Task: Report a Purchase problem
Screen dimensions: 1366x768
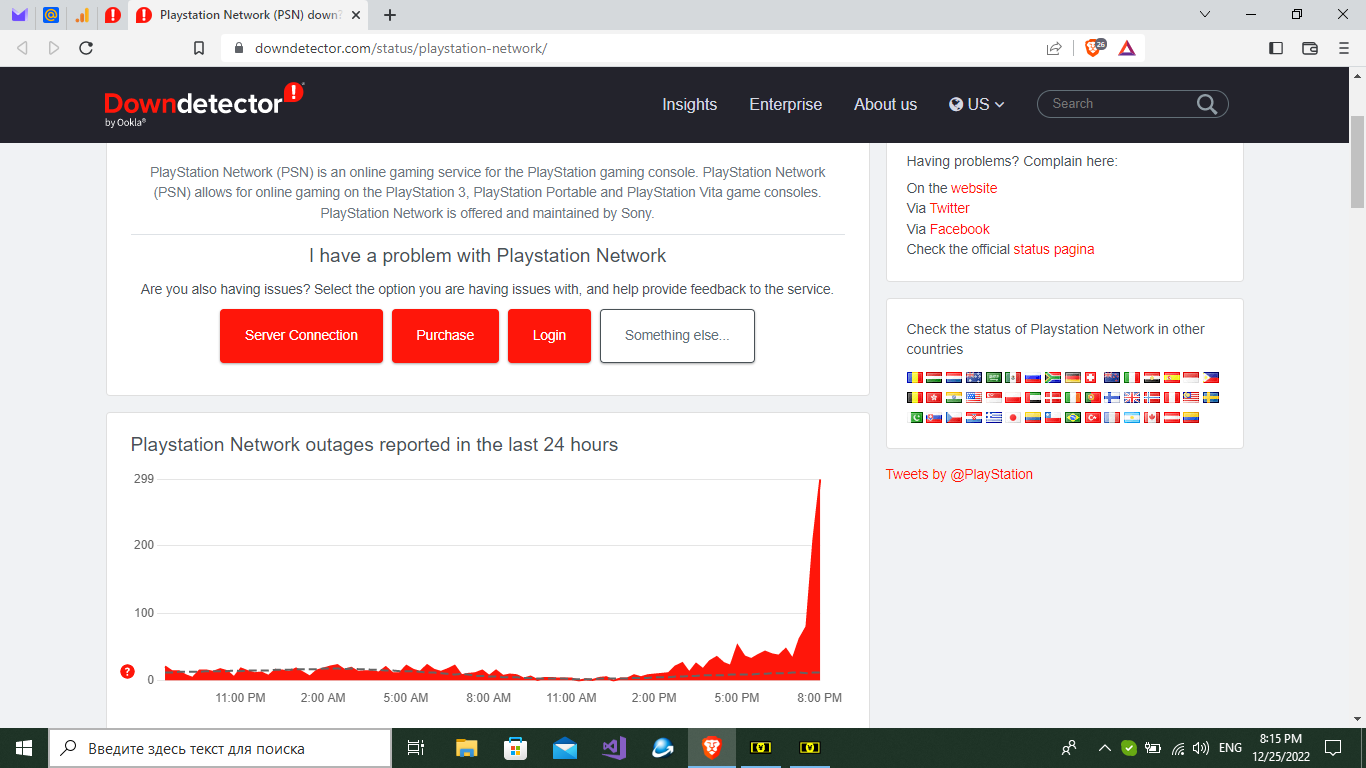Action: [x=445, y=336]
